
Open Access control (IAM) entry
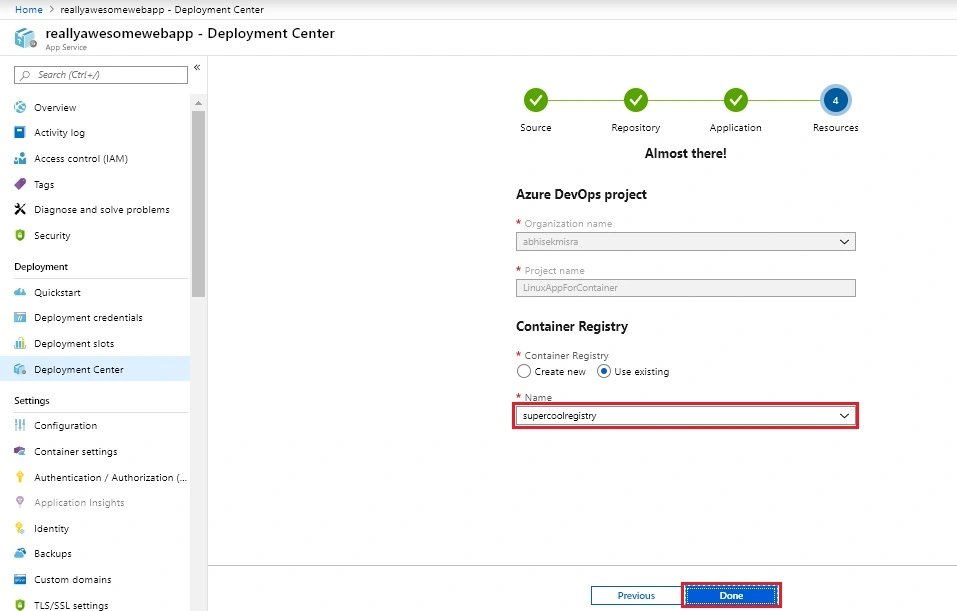(x=81, y=159)
